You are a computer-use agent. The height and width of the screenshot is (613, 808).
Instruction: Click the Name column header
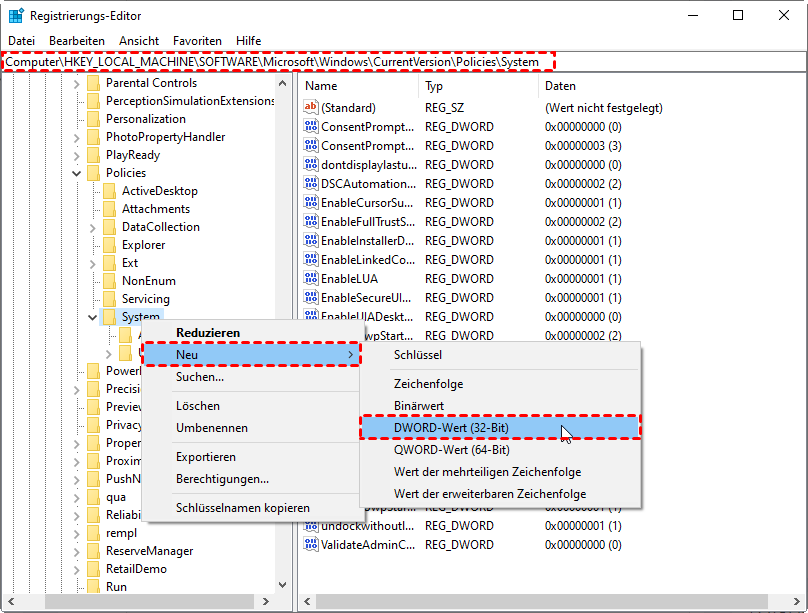click(359, 86)
